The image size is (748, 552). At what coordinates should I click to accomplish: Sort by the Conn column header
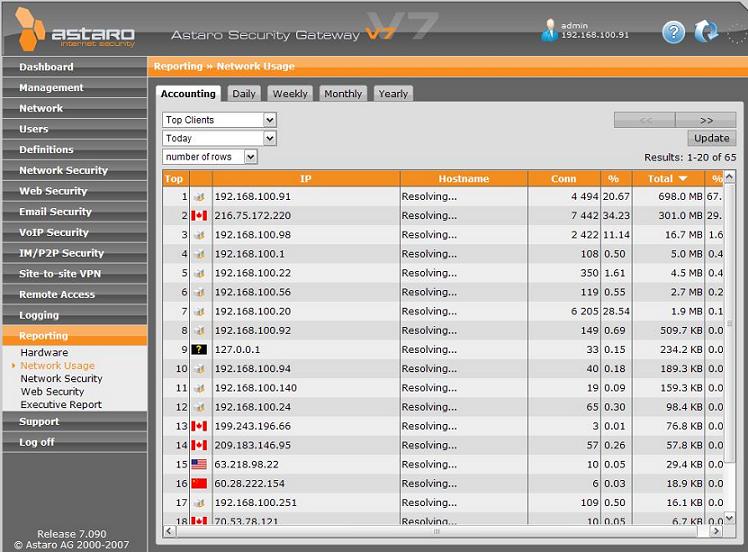(x=563, y=178)
